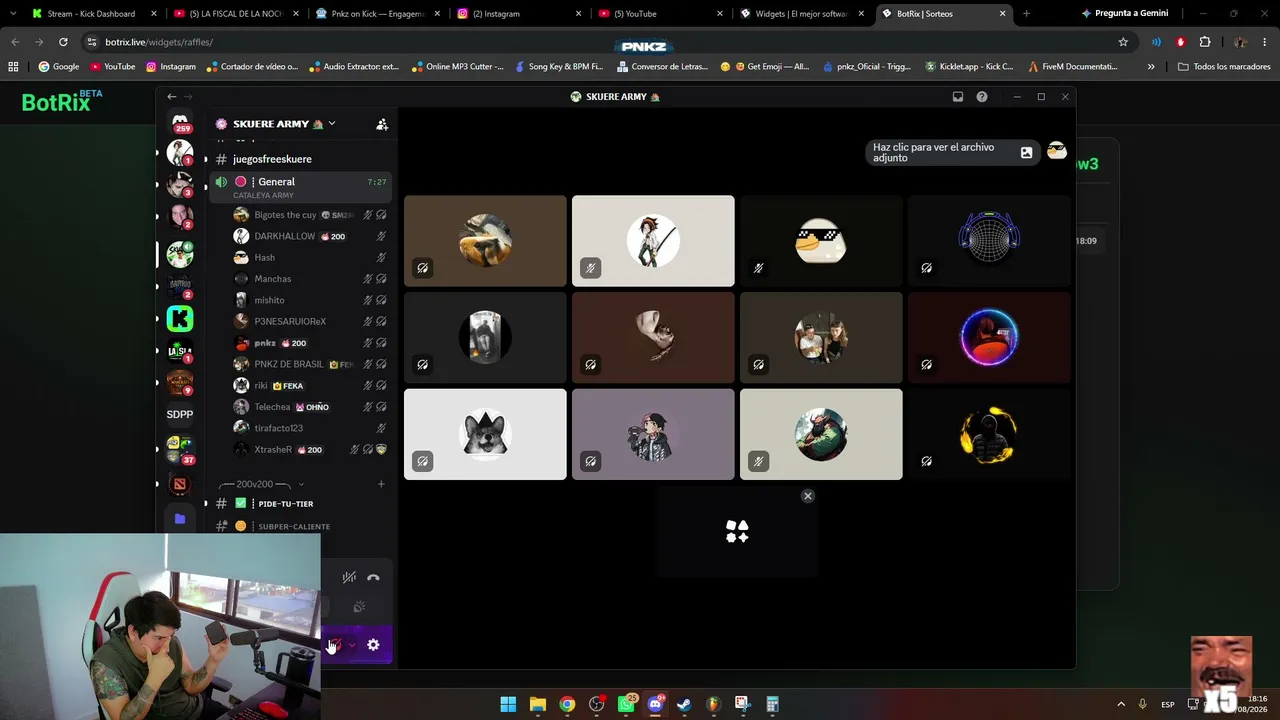Bookmark this page with the star icon
The image size is (1280, 720).
(1123, 42)
